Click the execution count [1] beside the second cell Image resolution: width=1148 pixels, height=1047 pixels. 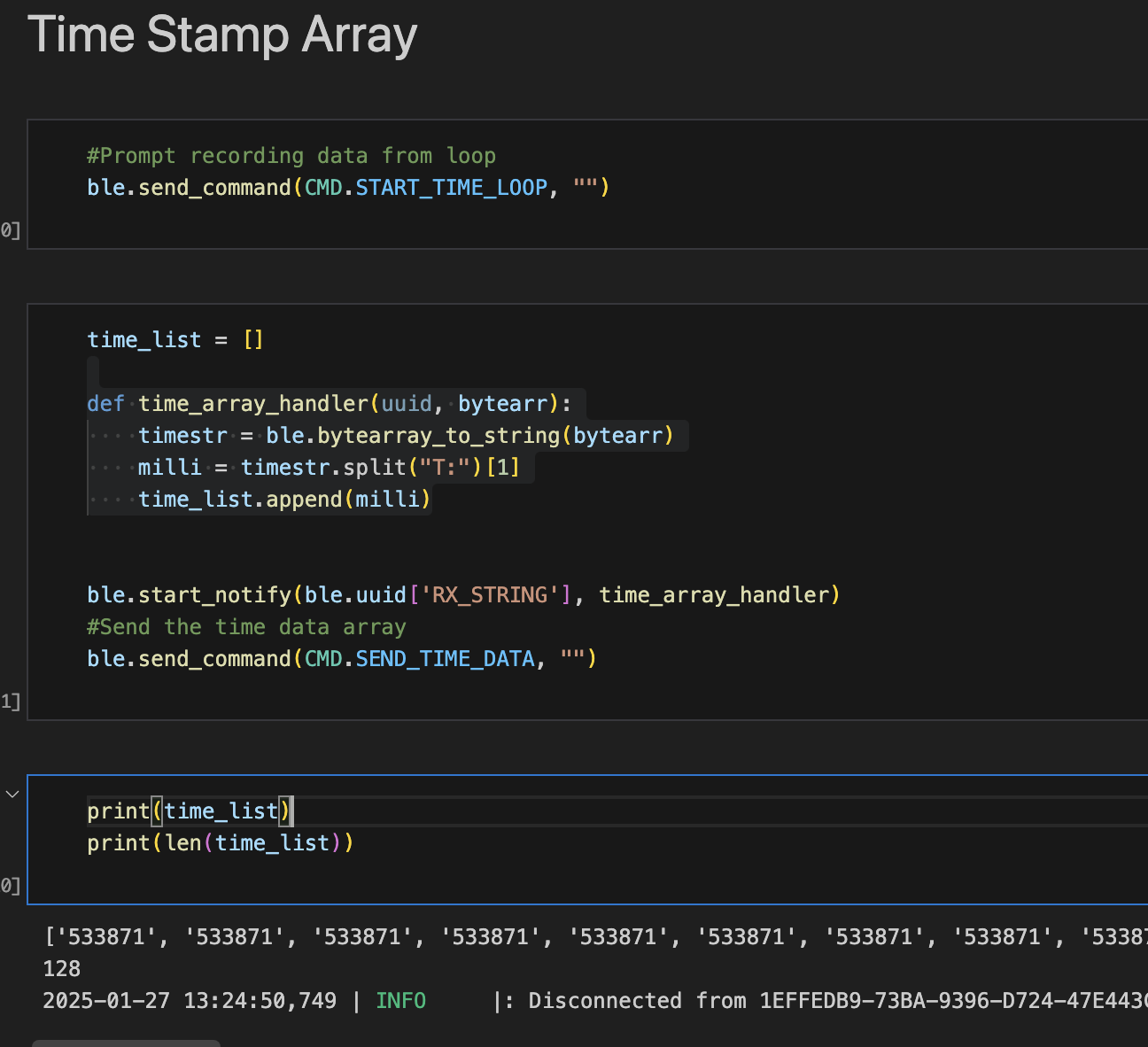tap(10, 702)
